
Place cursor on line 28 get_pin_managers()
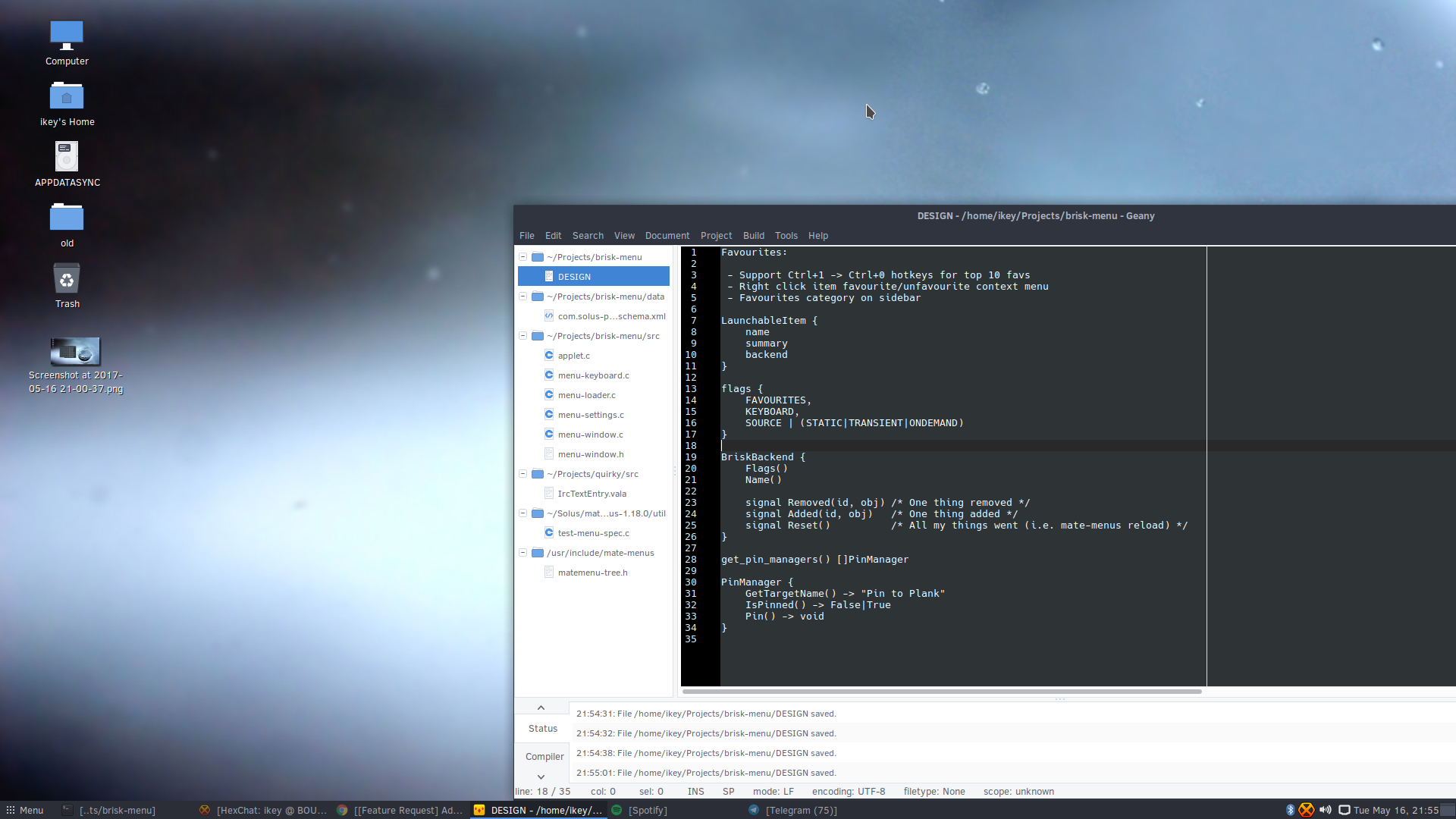point(814,560)
